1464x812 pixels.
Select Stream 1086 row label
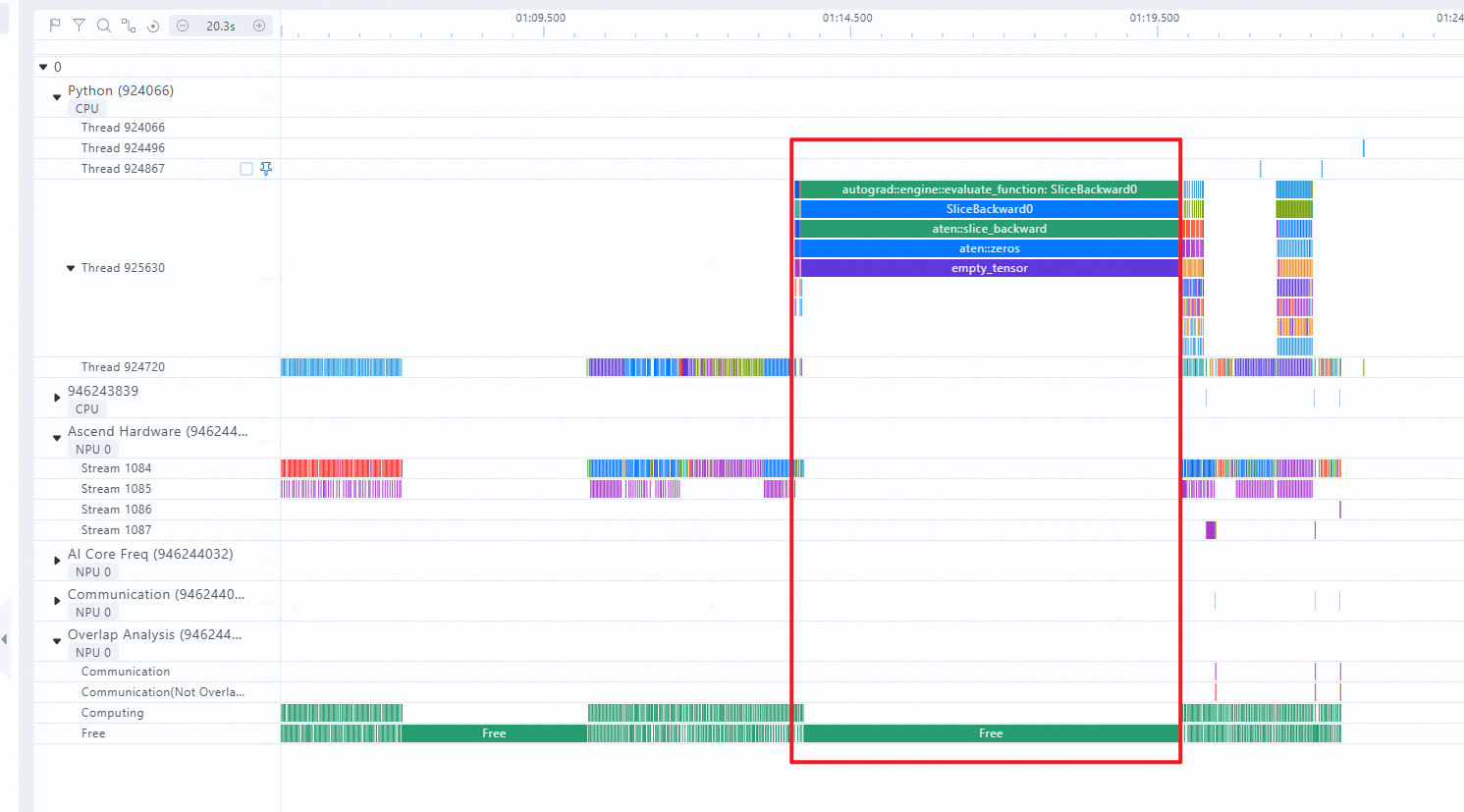116,510
